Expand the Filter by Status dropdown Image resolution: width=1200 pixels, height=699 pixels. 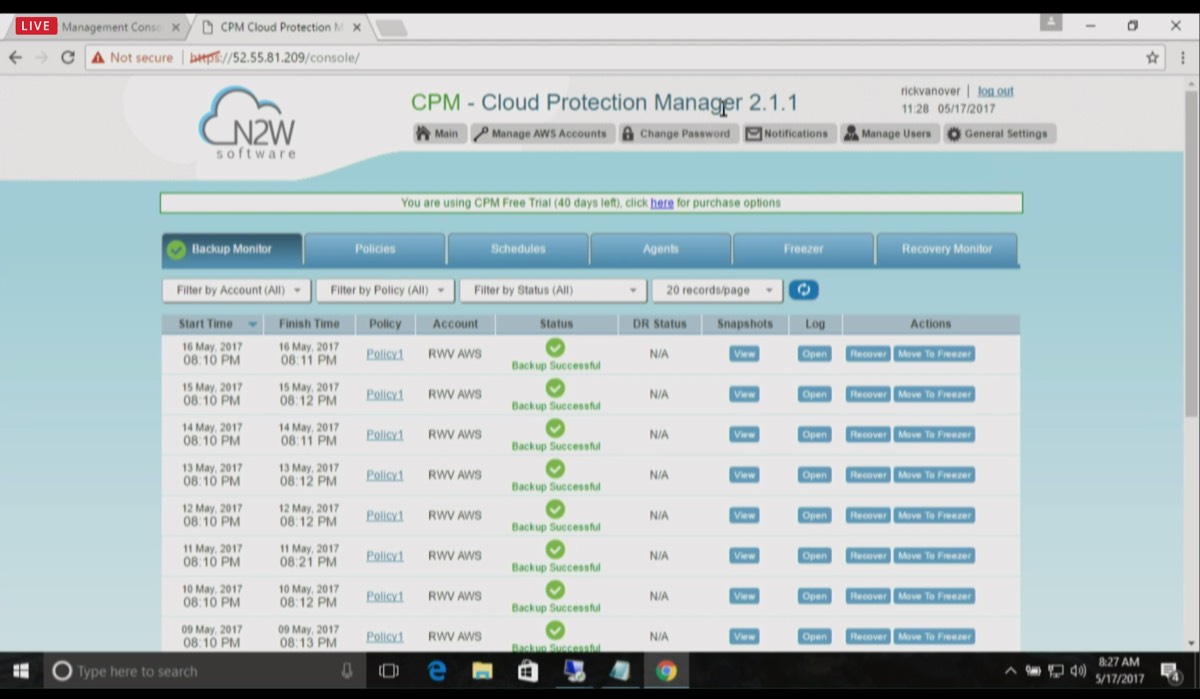click(553, 290)
